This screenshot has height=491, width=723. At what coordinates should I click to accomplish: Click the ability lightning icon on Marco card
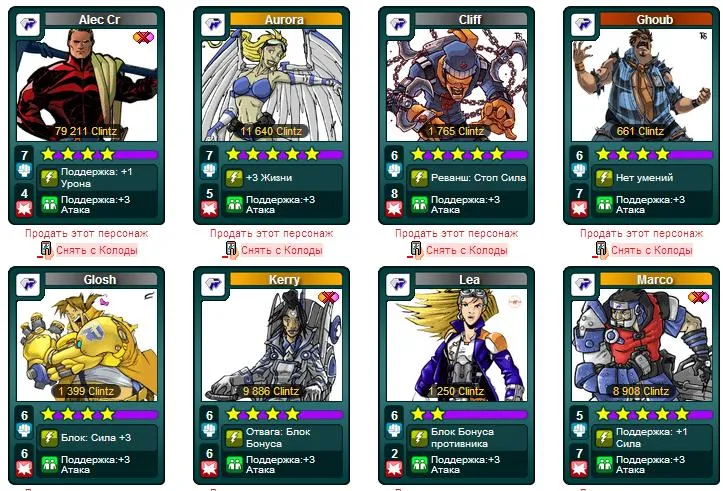[604, 438]
